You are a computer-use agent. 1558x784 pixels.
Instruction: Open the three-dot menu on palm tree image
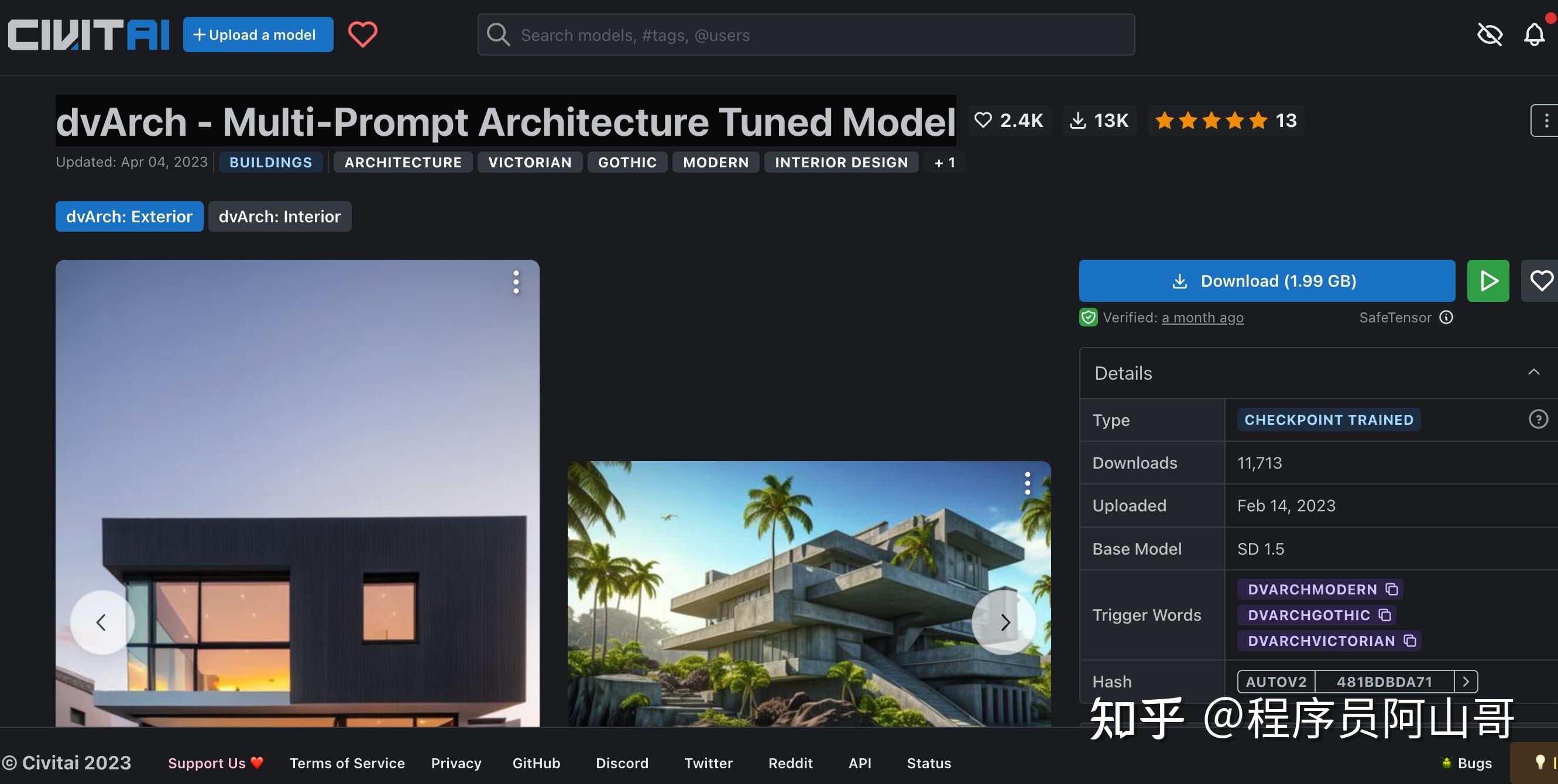coord(1027,484)
